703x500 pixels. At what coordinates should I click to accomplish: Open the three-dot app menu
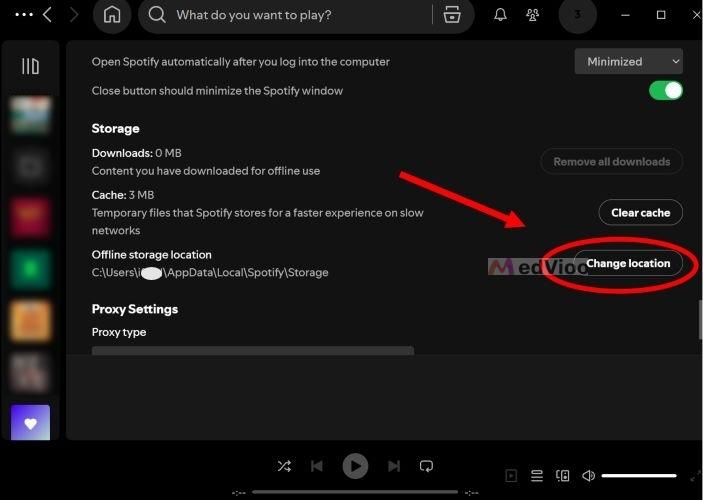(x=24, y=15)
